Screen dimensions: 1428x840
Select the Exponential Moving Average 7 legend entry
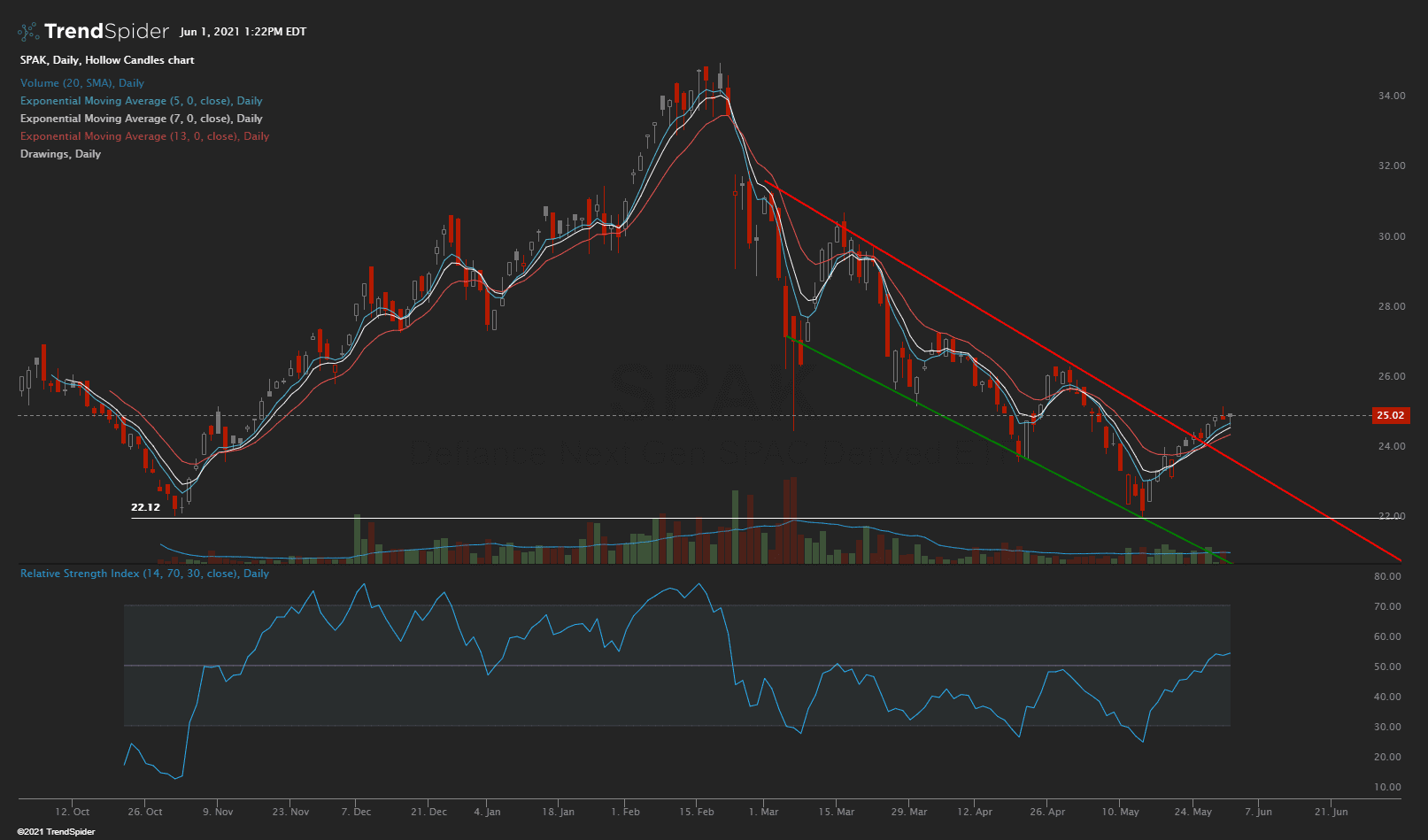[141, 119]
